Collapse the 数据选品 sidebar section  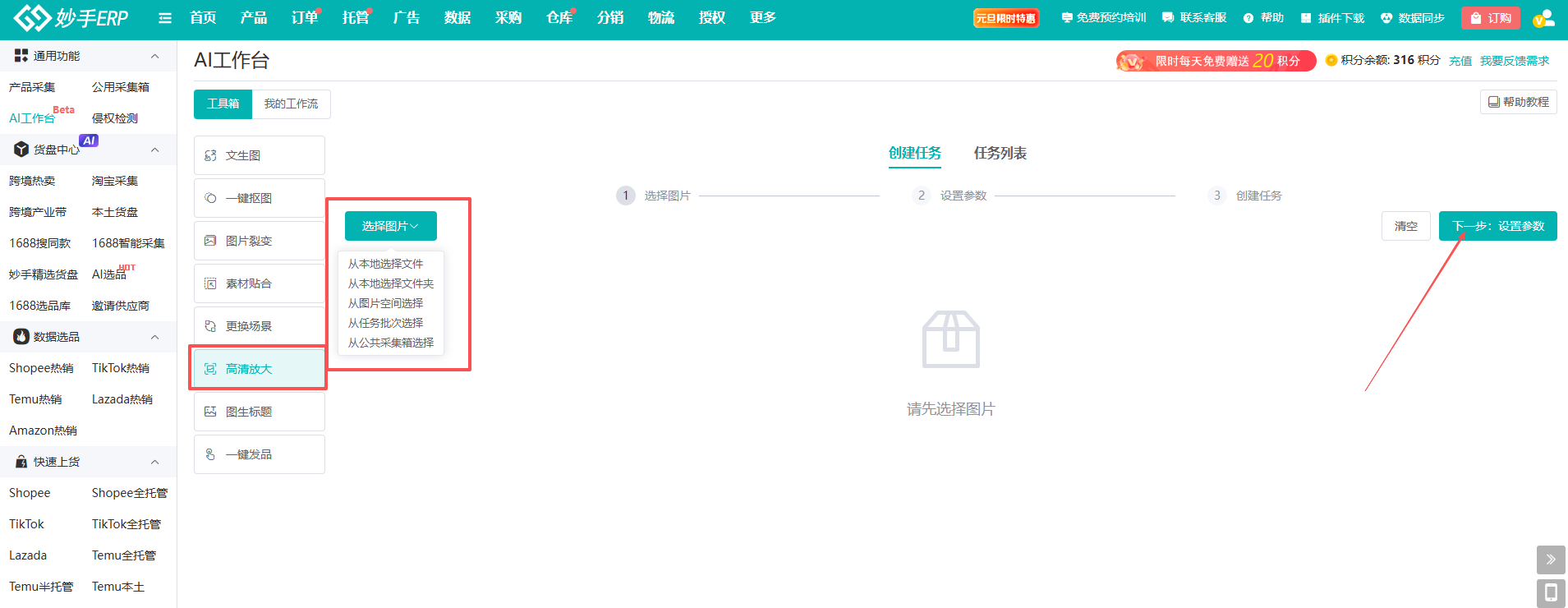pyautogui.click(x=154, y=337)
